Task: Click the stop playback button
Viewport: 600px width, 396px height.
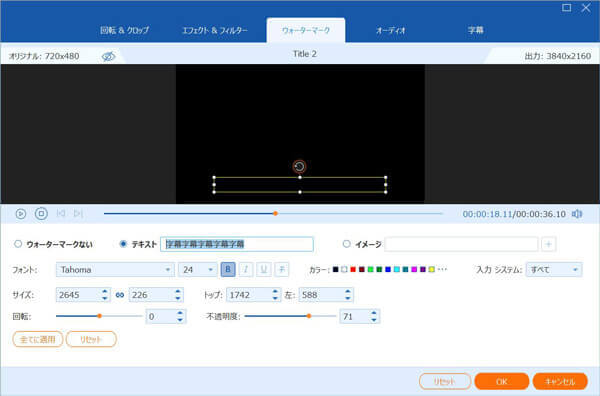Action: (x=41, y=213)
